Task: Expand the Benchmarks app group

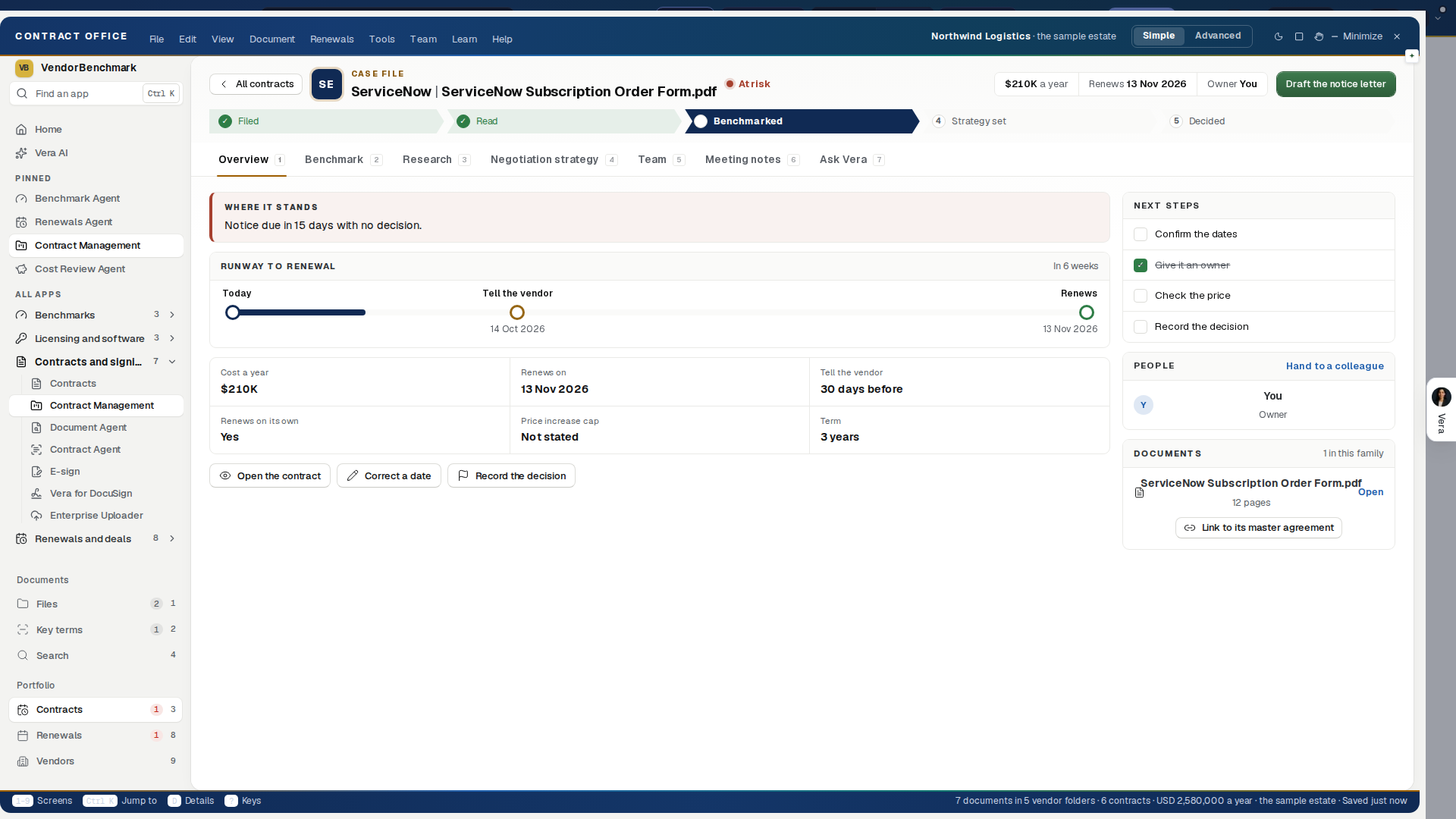Action: [x=172, y=315]
